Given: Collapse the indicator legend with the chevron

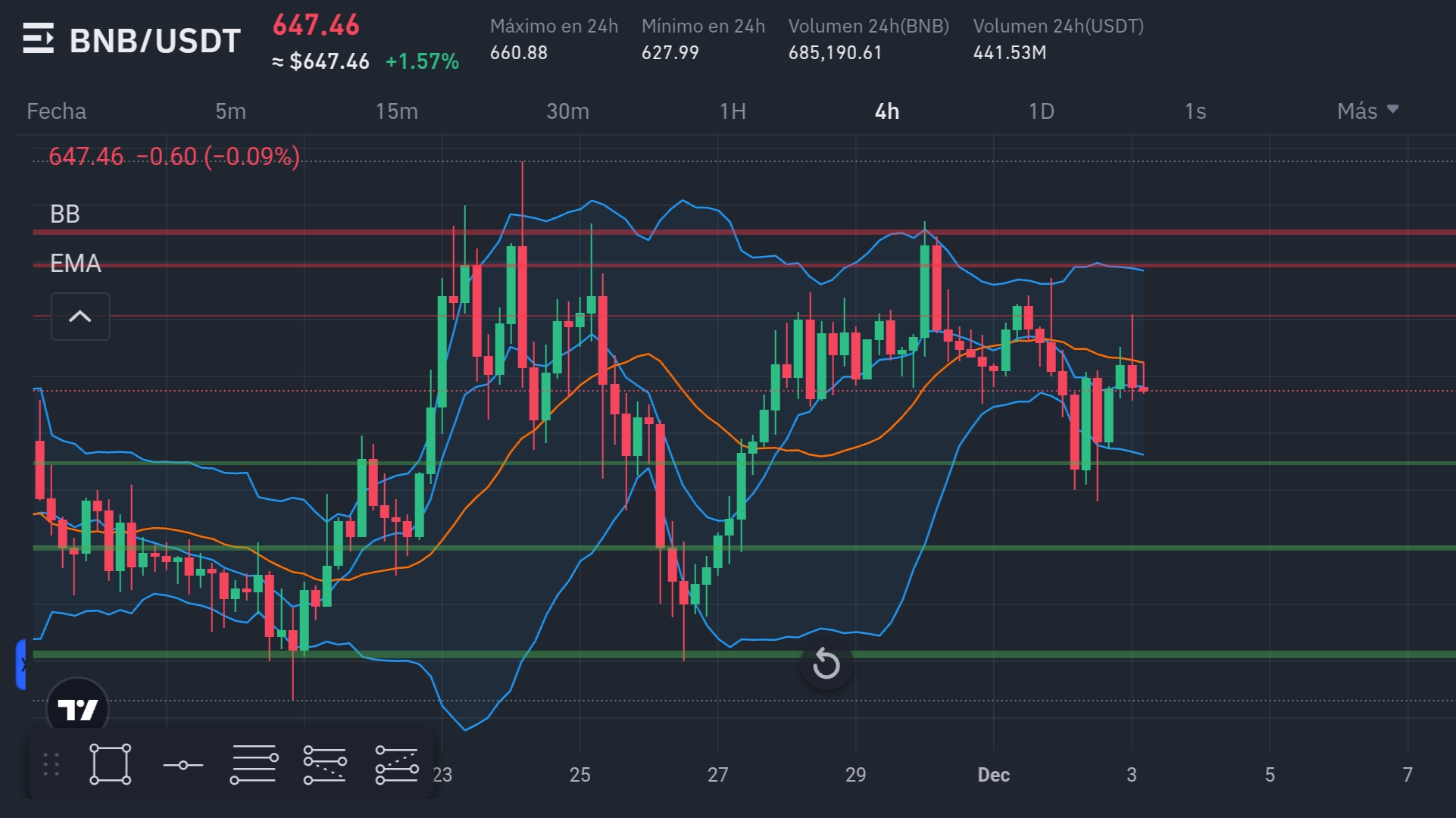Looking at the screenshot, I should [x=80, y=317].
